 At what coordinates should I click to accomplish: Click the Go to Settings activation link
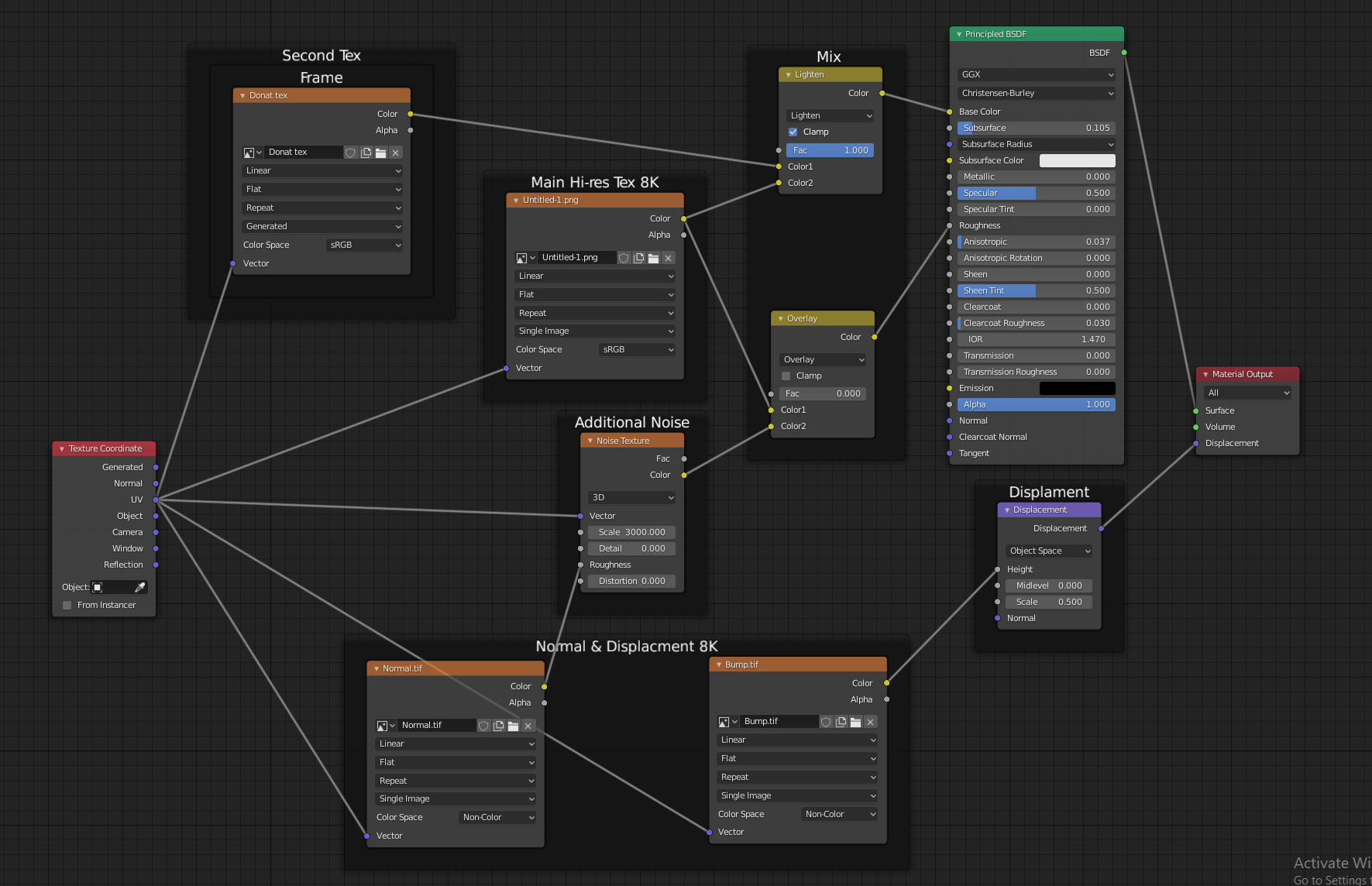point(1329,879)
